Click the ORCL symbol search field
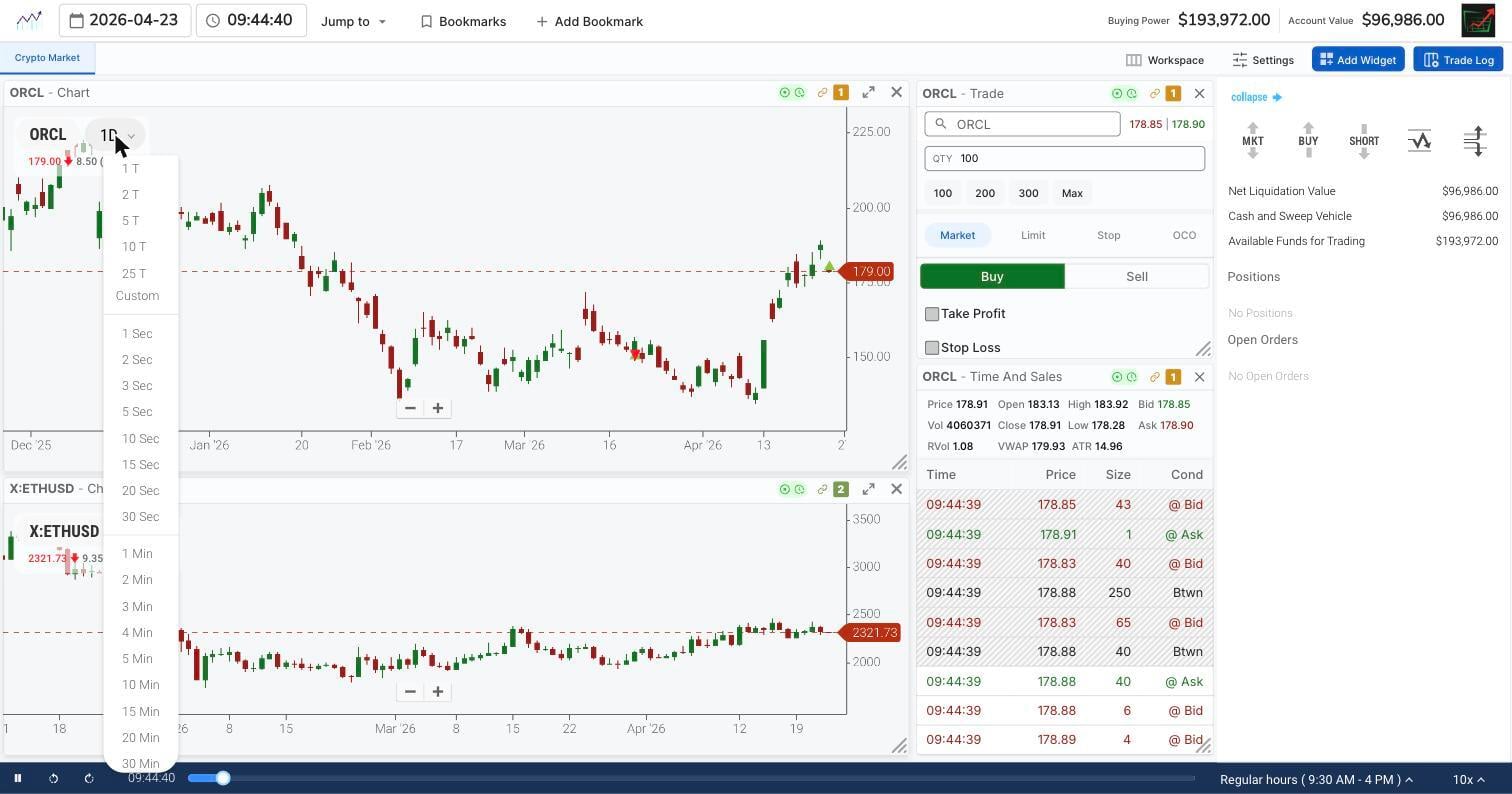 click(x=1022, y=124)
